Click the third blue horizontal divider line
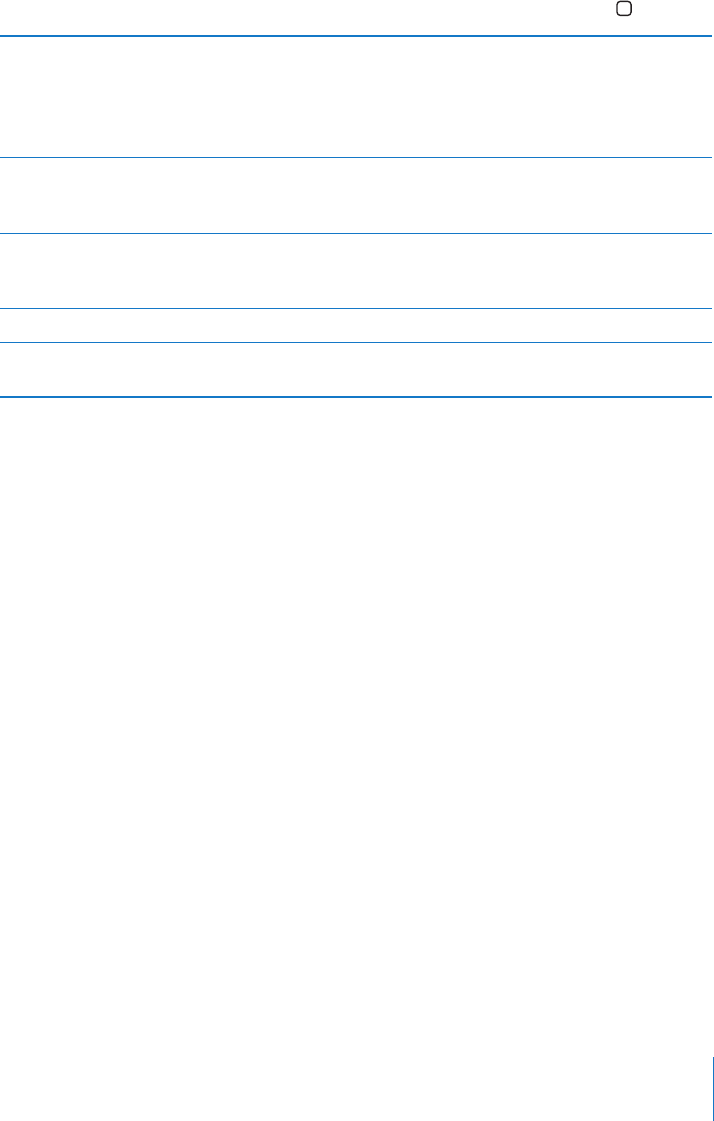This screenshot has width=714, height=1121. (357, 233)
